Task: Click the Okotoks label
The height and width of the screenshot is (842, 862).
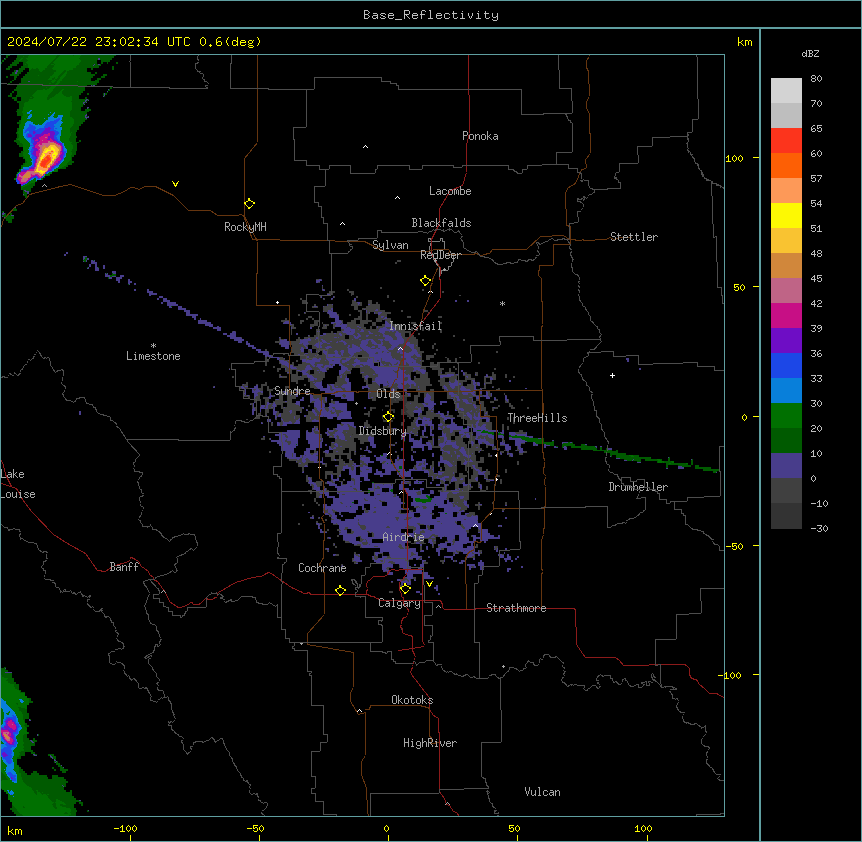Action: coord(412,700)
